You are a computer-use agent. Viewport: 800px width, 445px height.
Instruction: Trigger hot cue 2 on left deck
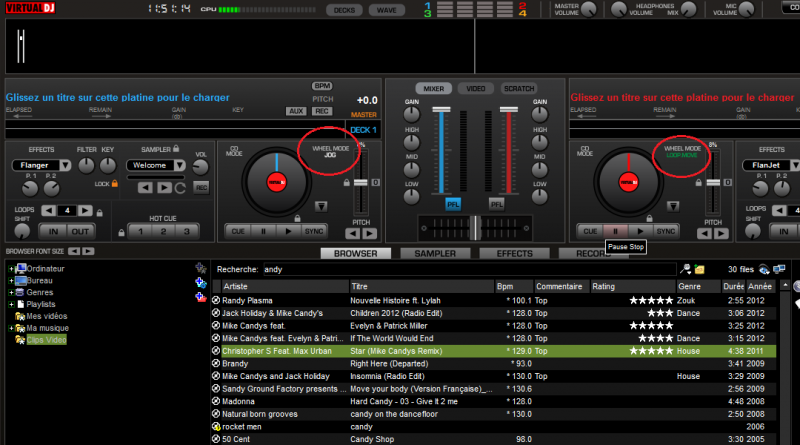161,231
